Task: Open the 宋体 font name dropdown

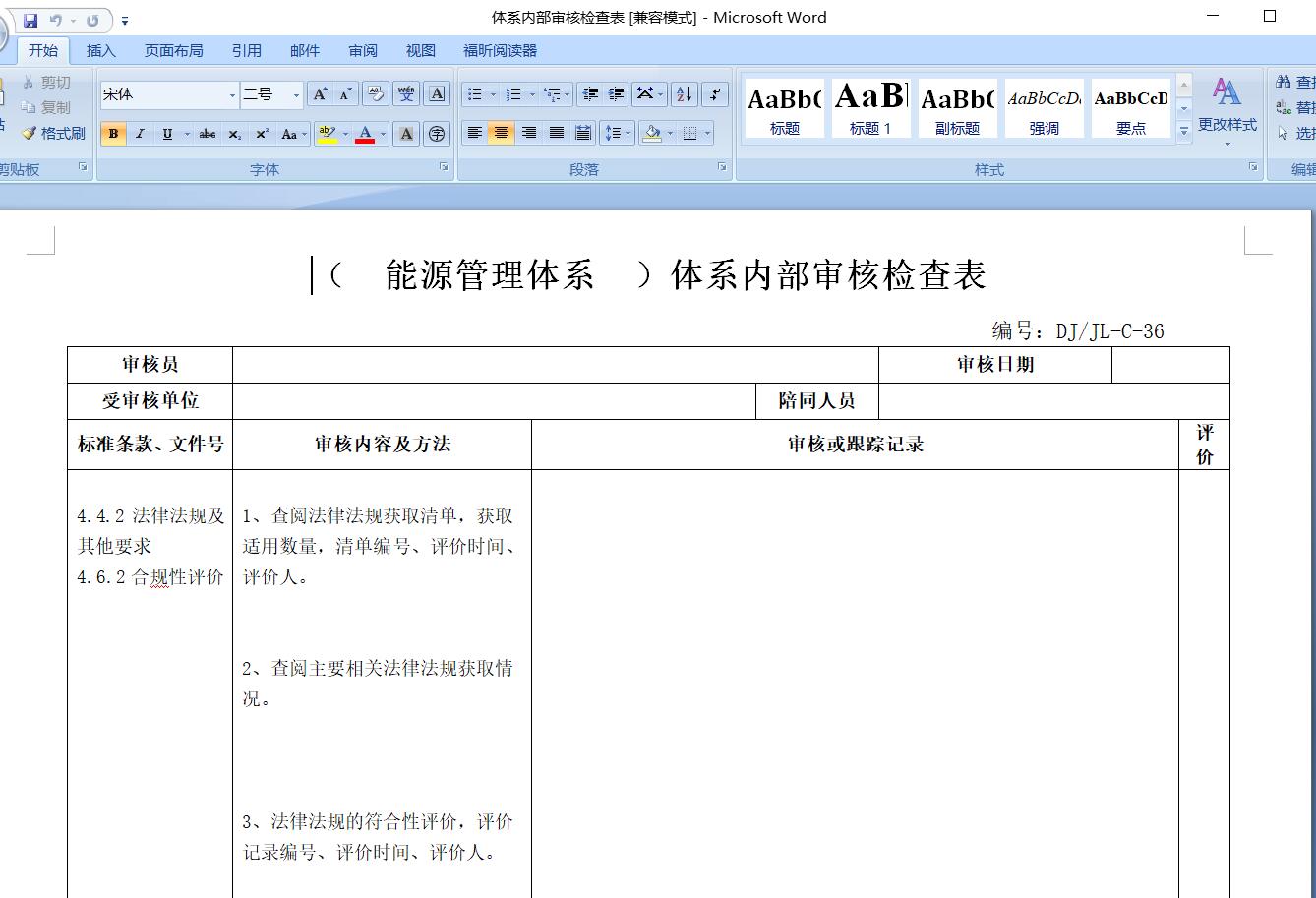Action: 233,94
